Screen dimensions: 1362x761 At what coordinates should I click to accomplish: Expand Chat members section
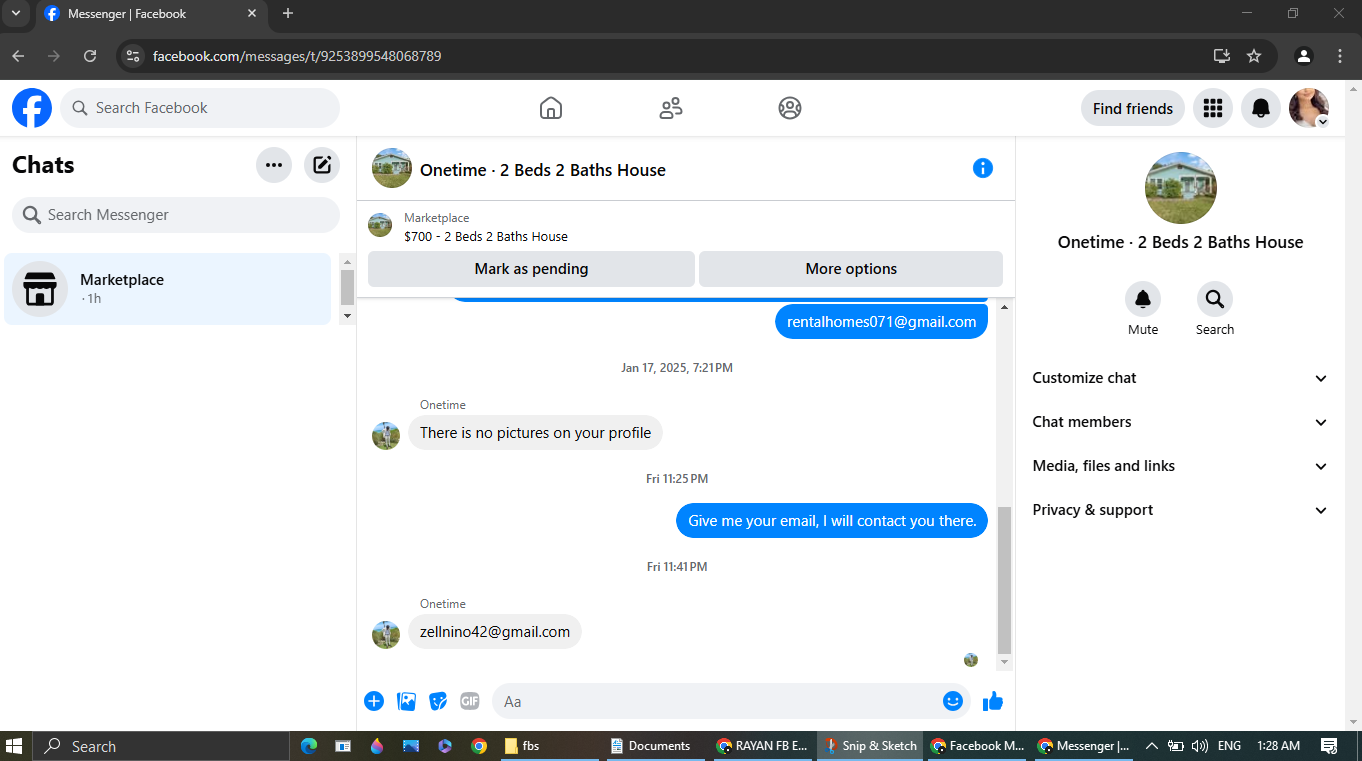pyautogui.click(x=1180, y=422)
